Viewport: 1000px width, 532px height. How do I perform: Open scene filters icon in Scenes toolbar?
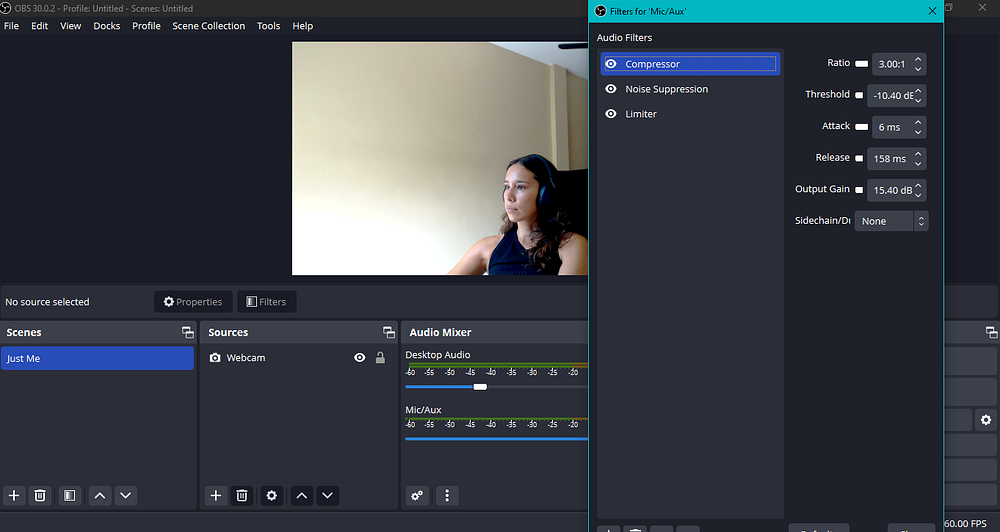point(69,495)
